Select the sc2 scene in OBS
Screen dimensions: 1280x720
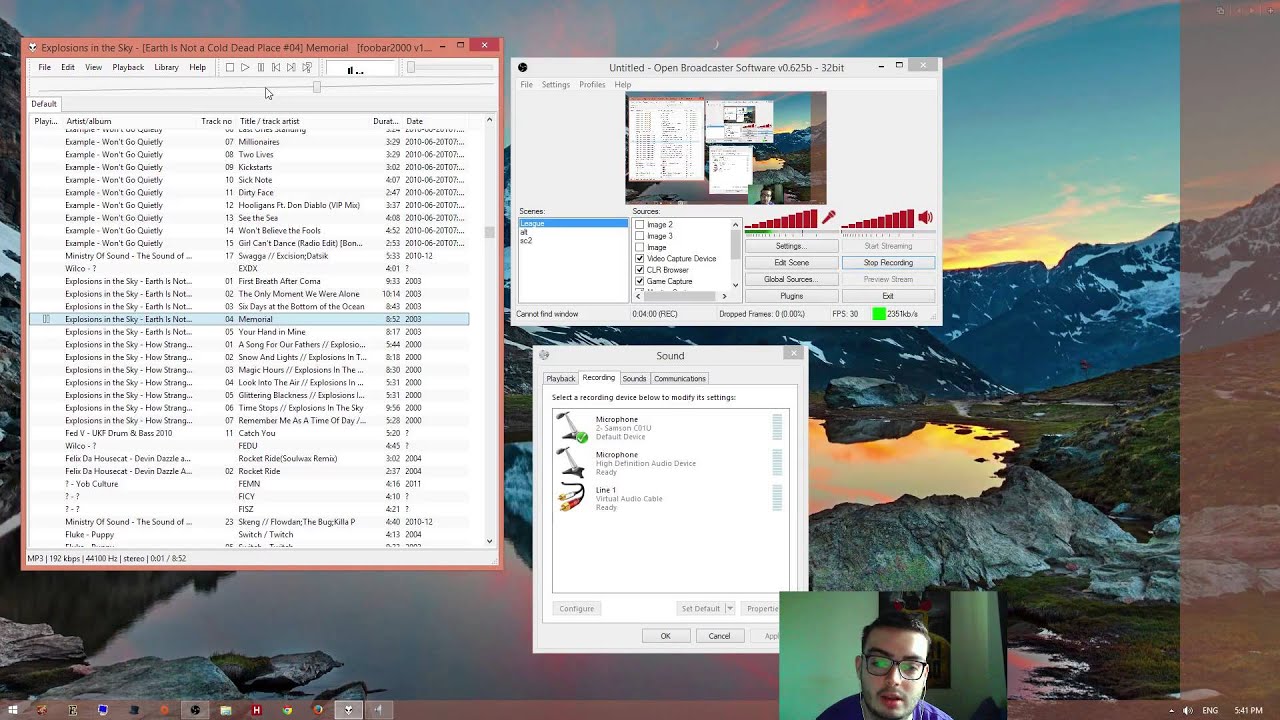click(x=526, y=241)
